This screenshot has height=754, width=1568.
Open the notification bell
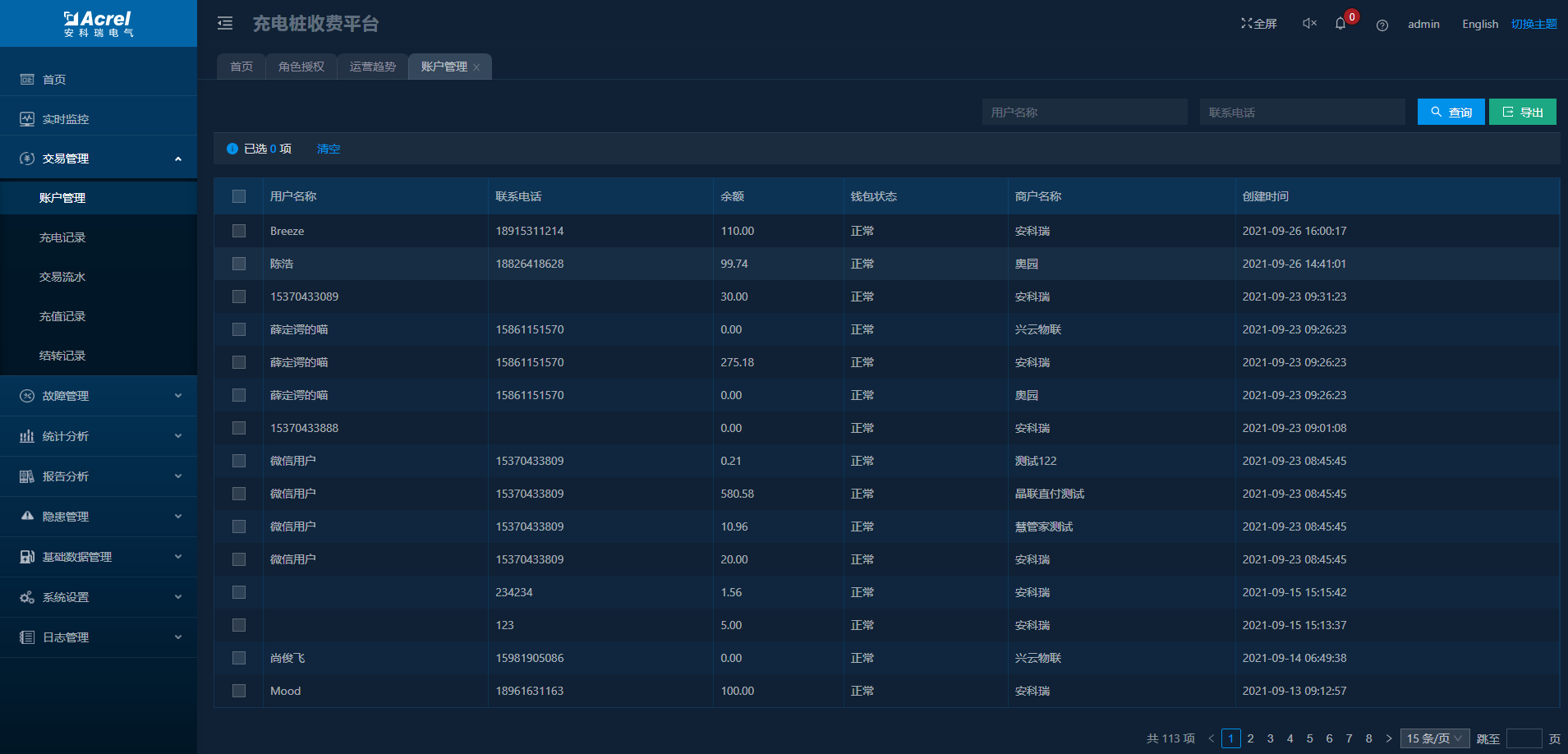[x=1340, y=24]
